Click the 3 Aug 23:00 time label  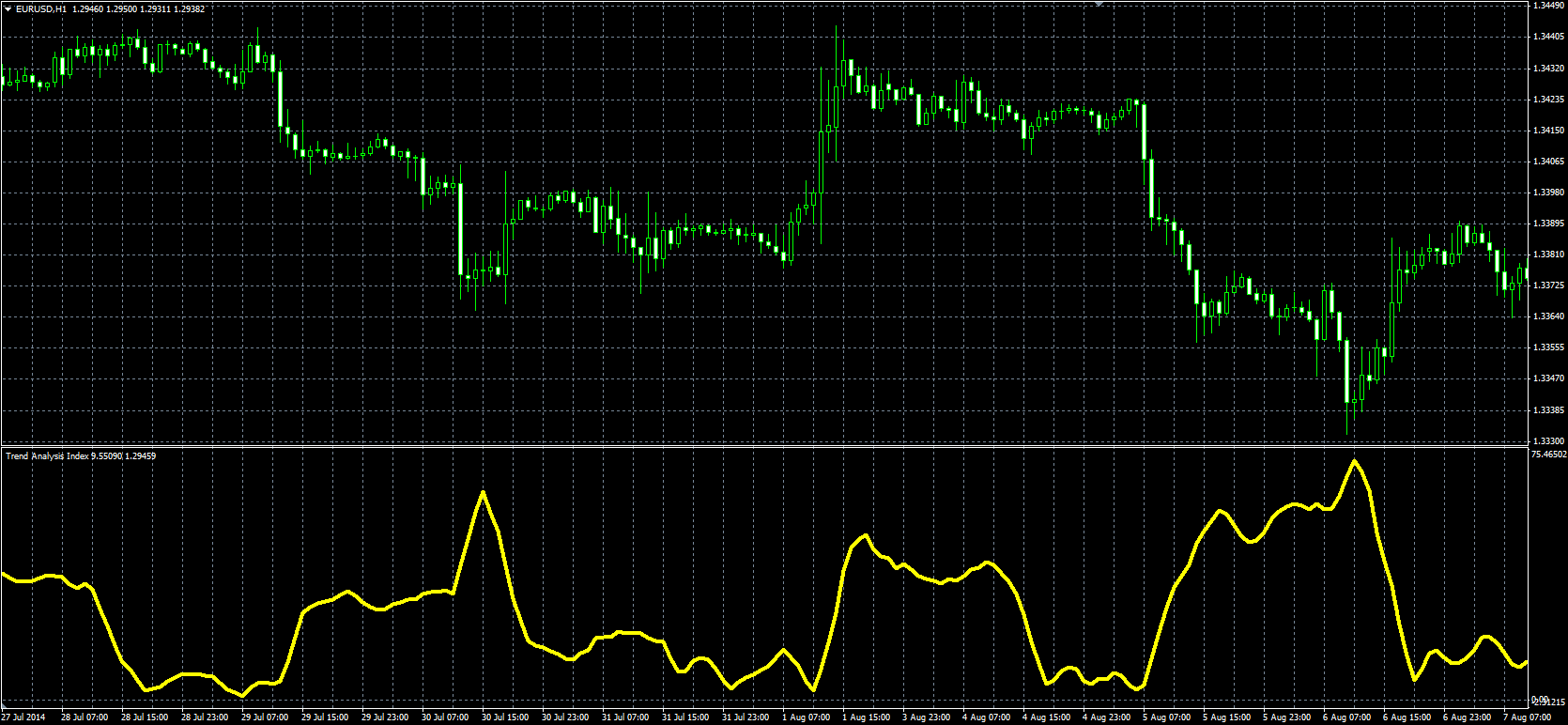926,717
